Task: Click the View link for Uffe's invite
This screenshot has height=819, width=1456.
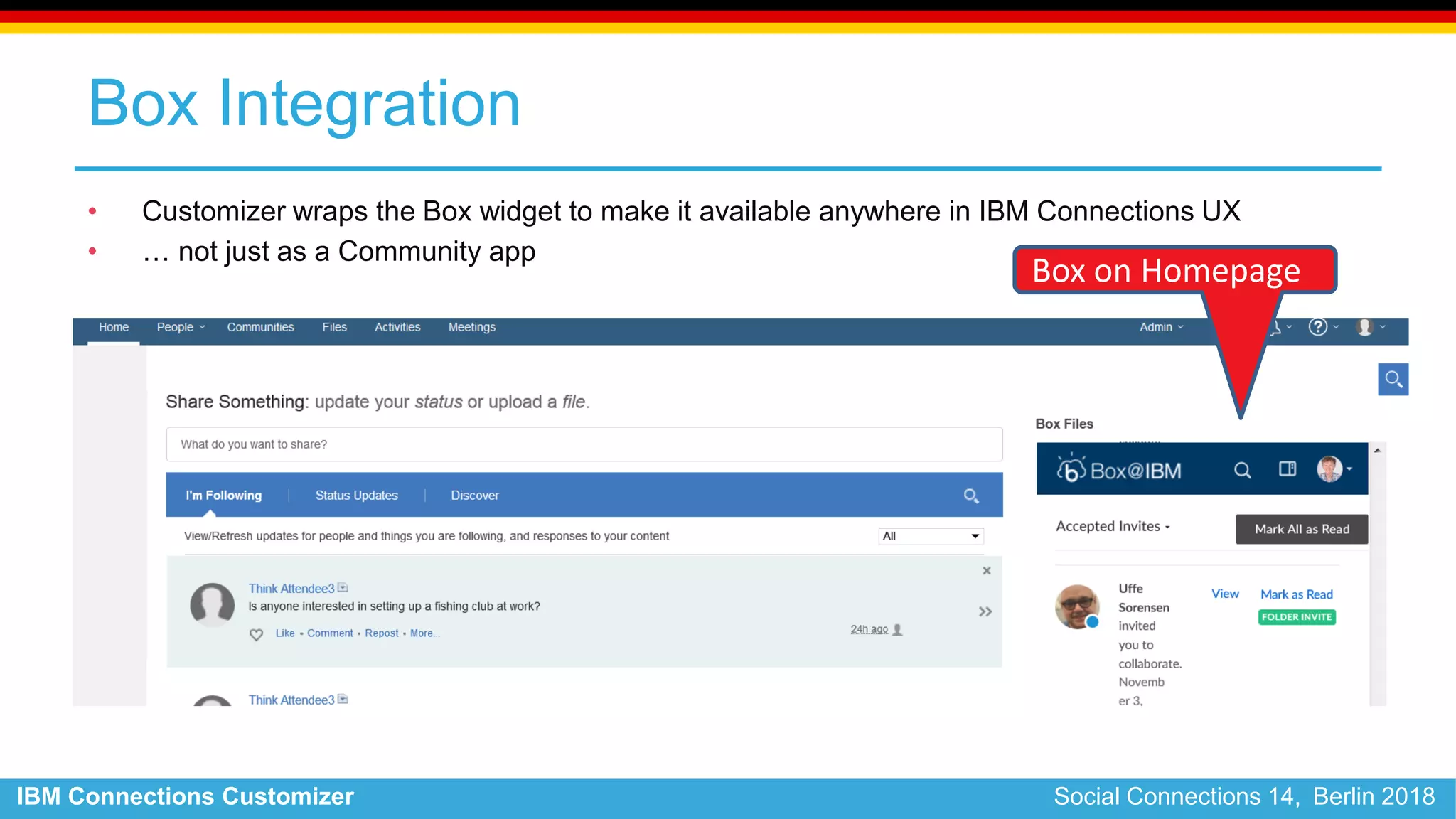Action: [x=1225, y=594]
